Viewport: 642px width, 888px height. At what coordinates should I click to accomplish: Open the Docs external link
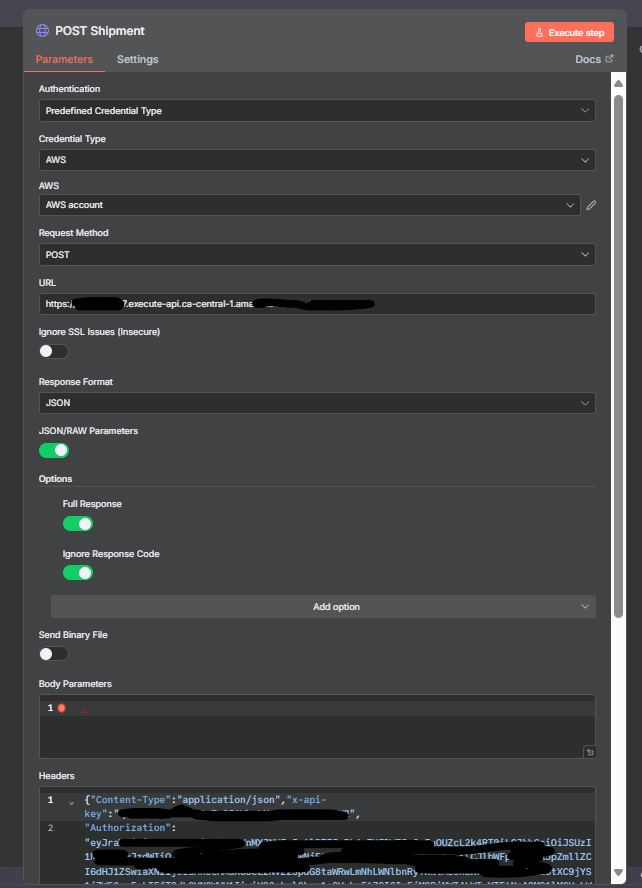coord(594,59)
